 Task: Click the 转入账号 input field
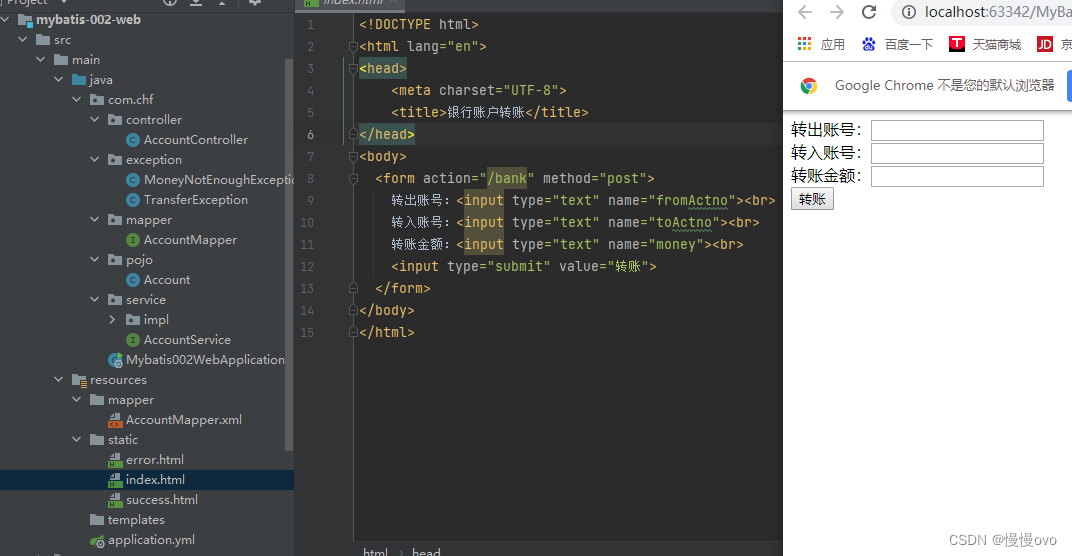click(x=957, y=153)
